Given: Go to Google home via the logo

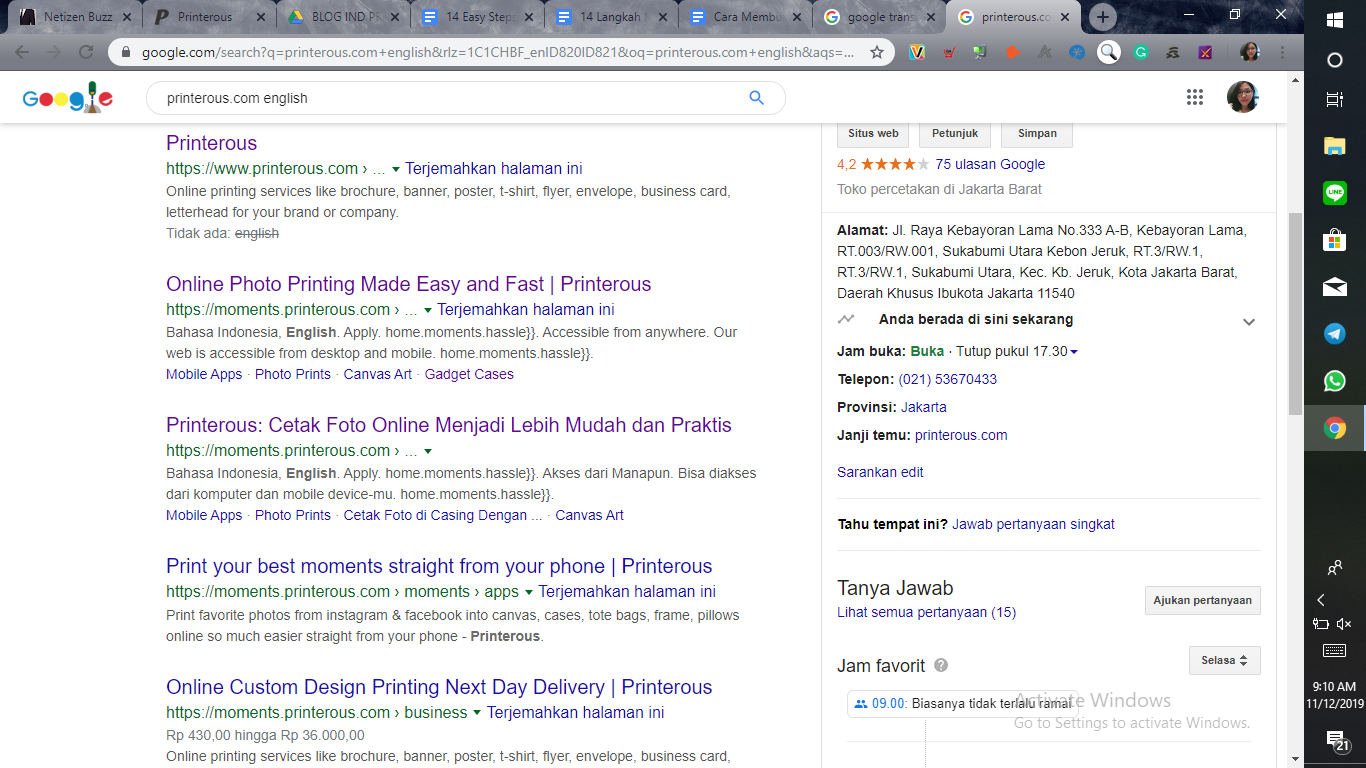Looking at the screenshot, I should point(67,98).
